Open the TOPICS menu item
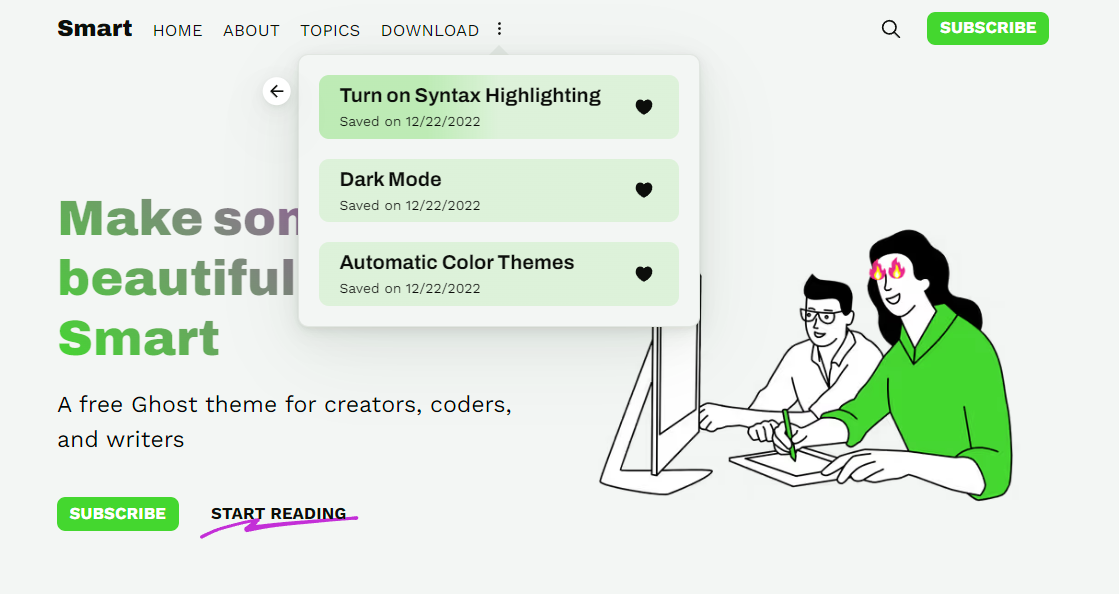1119x594 pixels. tap(330, 30)
